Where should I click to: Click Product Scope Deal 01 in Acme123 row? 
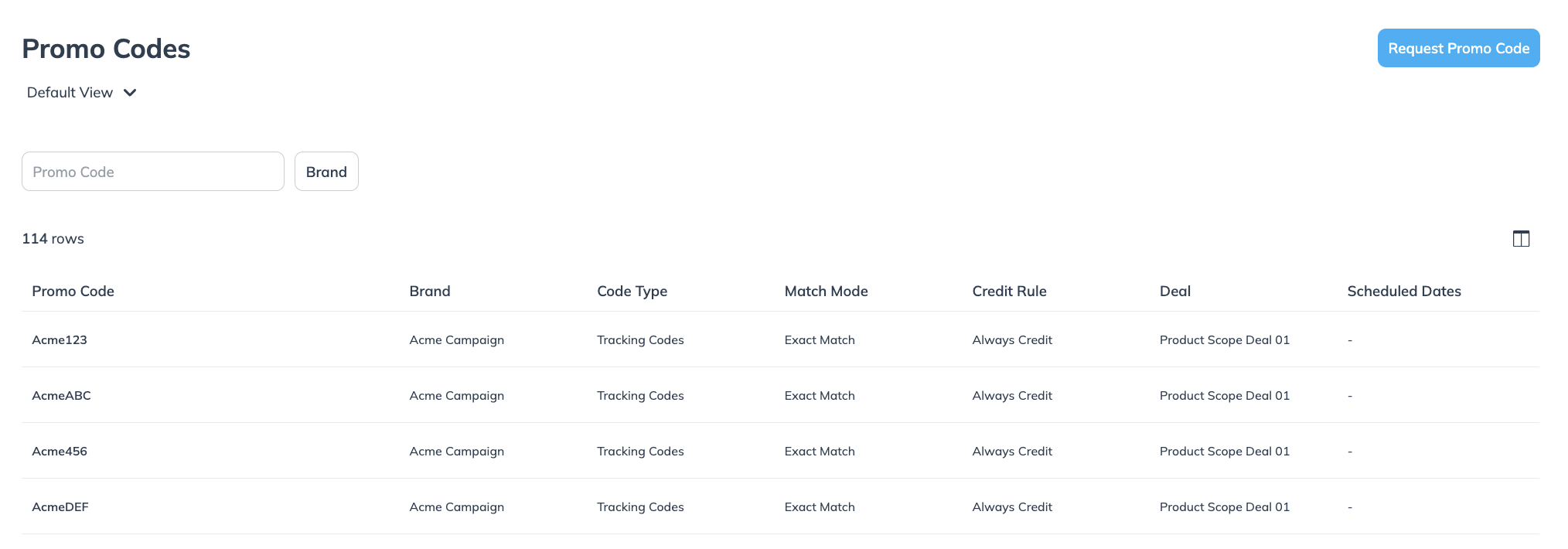point(1224,340)
